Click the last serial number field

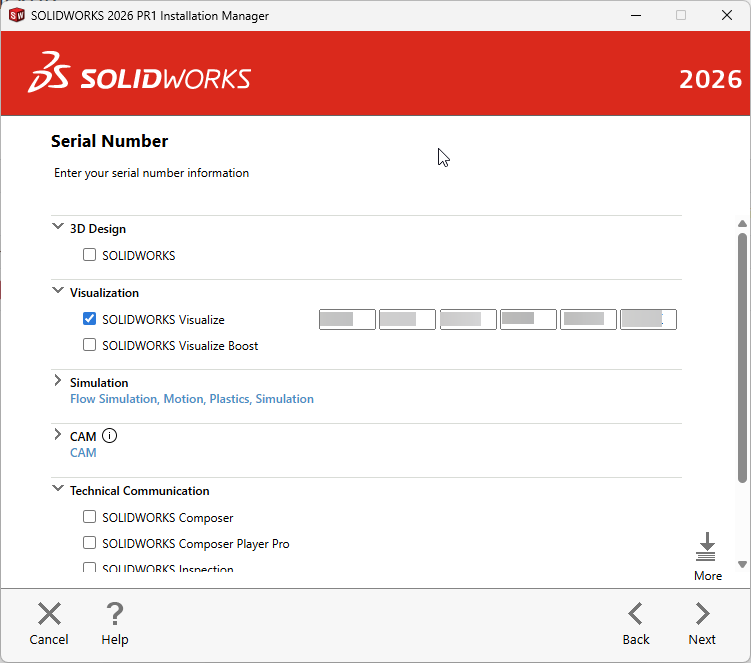coord(649,320)
